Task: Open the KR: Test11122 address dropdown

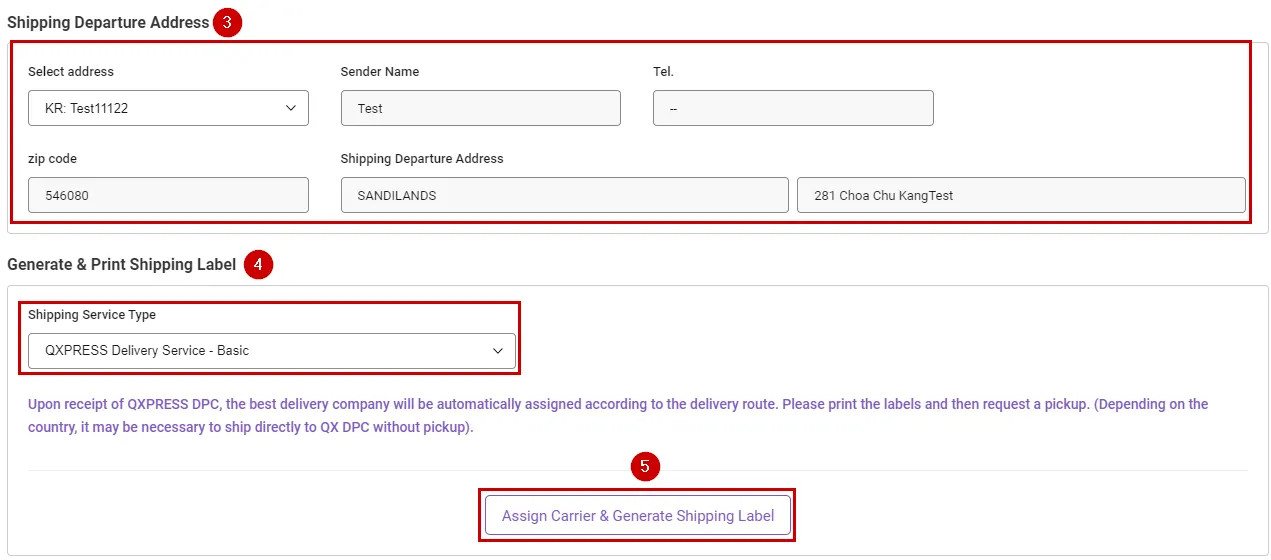Action: click(x=168, y=108)
